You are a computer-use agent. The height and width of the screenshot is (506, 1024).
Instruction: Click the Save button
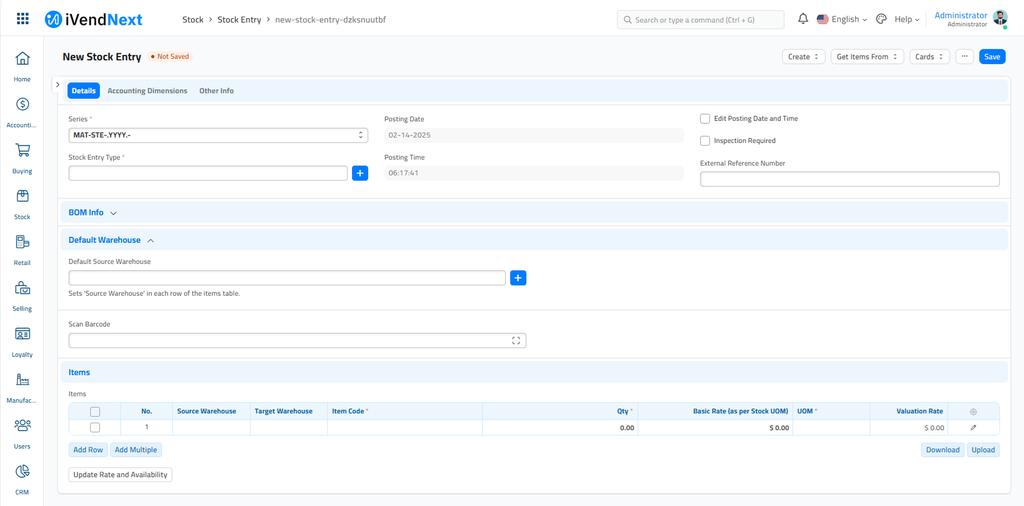[991, 57]
